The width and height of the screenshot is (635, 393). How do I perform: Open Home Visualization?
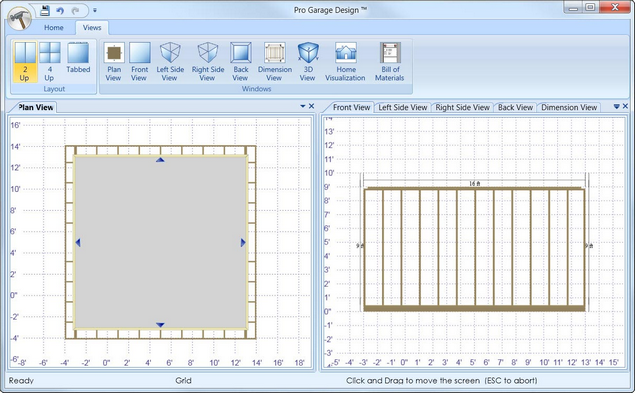click(345, 62)
